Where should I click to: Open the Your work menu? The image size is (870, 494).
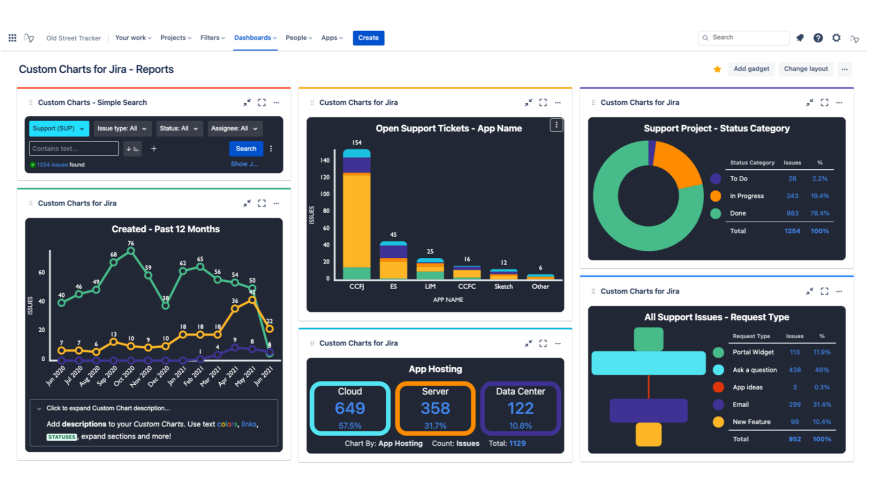coord(133,38)
